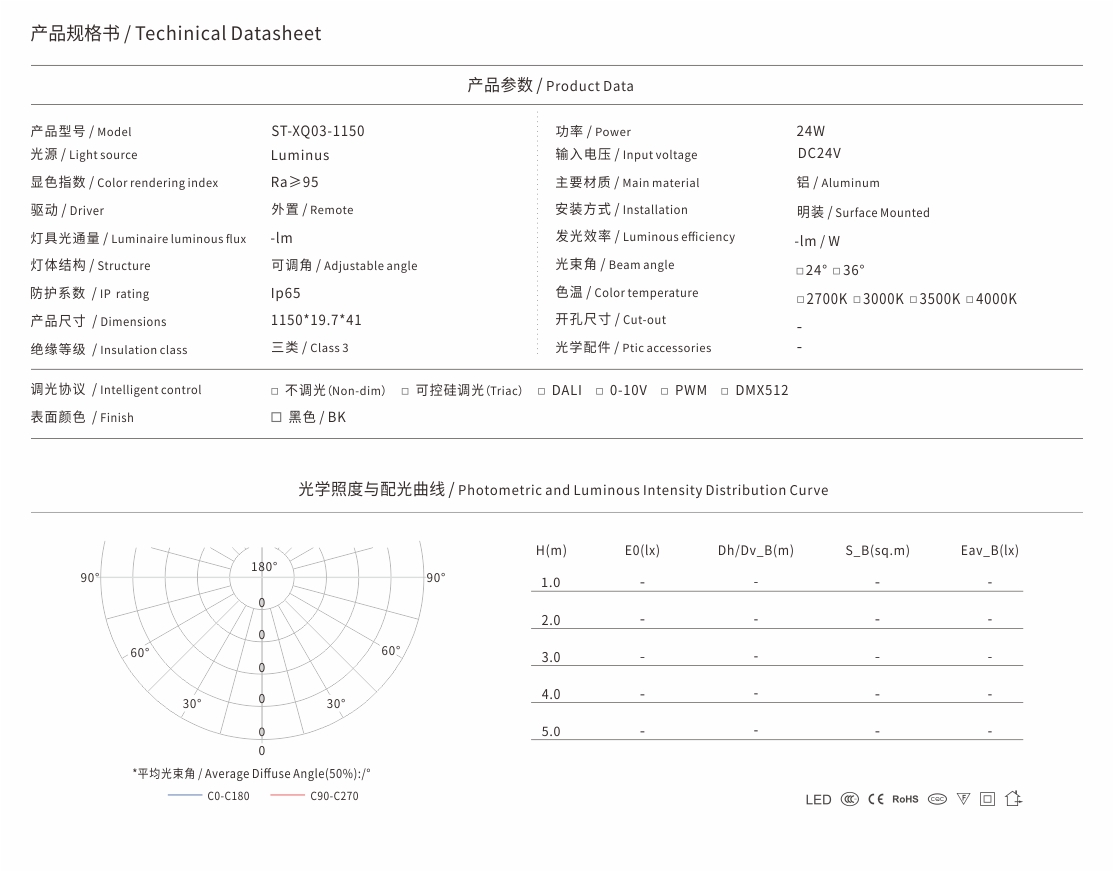Click the RoHS compliance mark
The height and width of the screenshot is (872, 1114).
(905, 800)
